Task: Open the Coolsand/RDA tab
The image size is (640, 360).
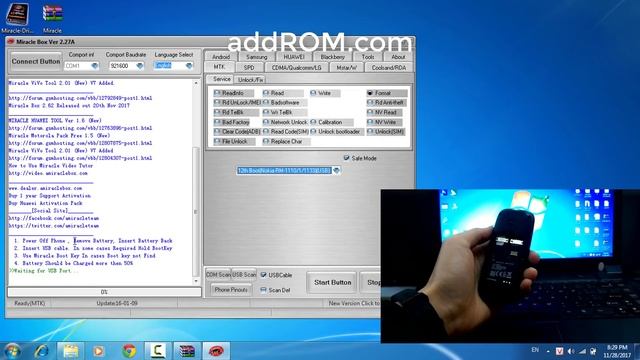Action: 389,68
